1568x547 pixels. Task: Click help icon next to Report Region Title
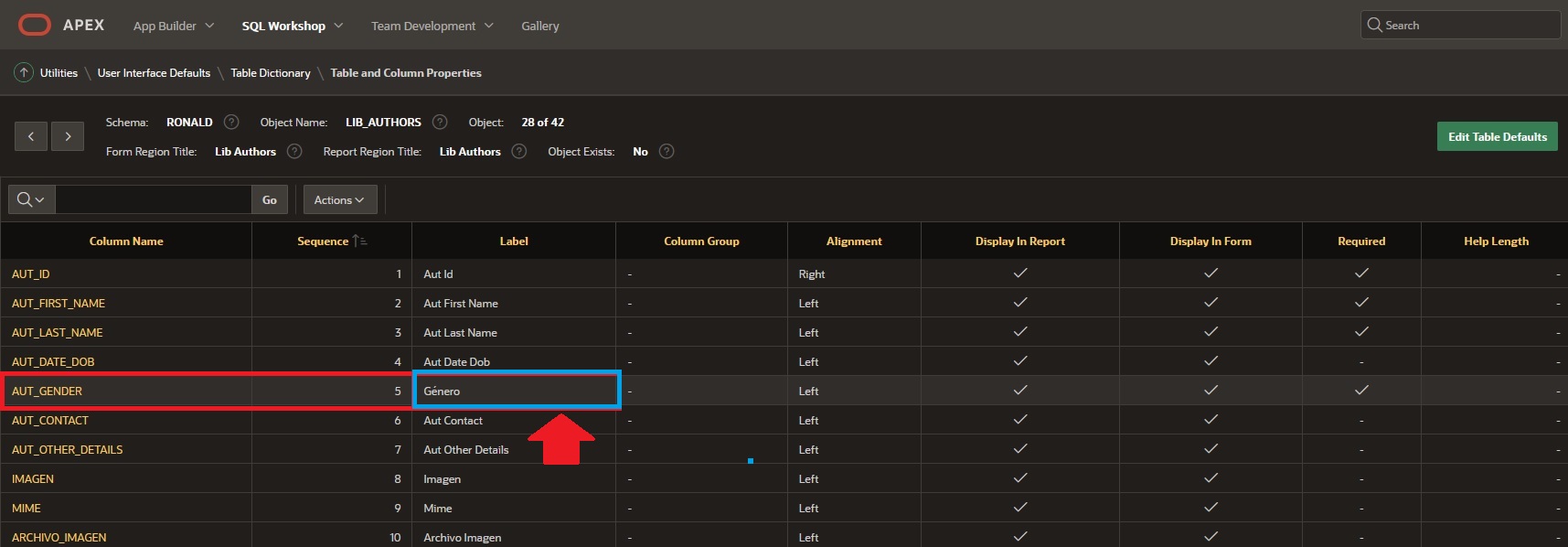click(x=519, y=151)
